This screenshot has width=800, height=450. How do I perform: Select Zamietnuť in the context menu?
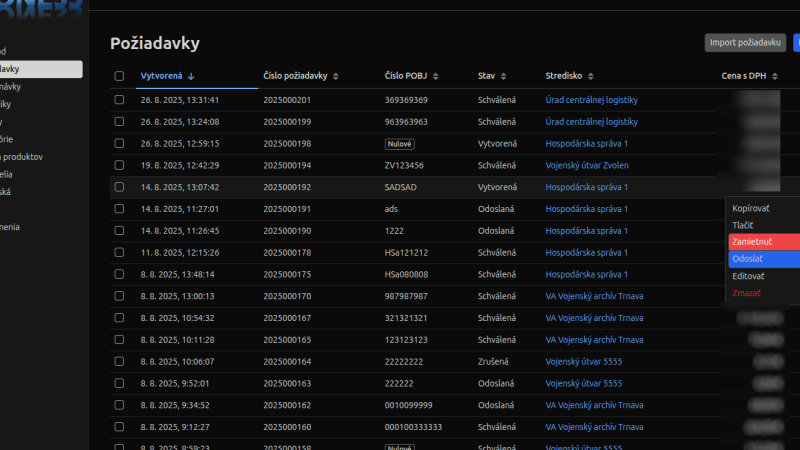coord(764,242)
